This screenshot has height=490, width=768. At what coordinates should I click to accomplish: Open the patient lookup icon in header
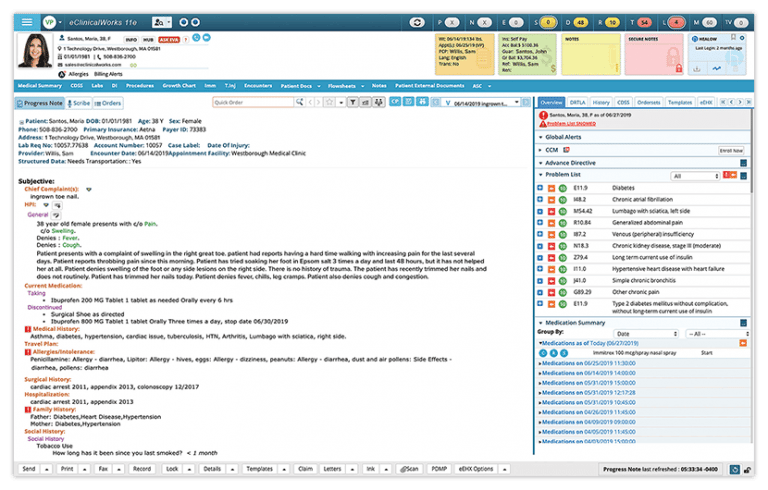[x=159, y=22]
